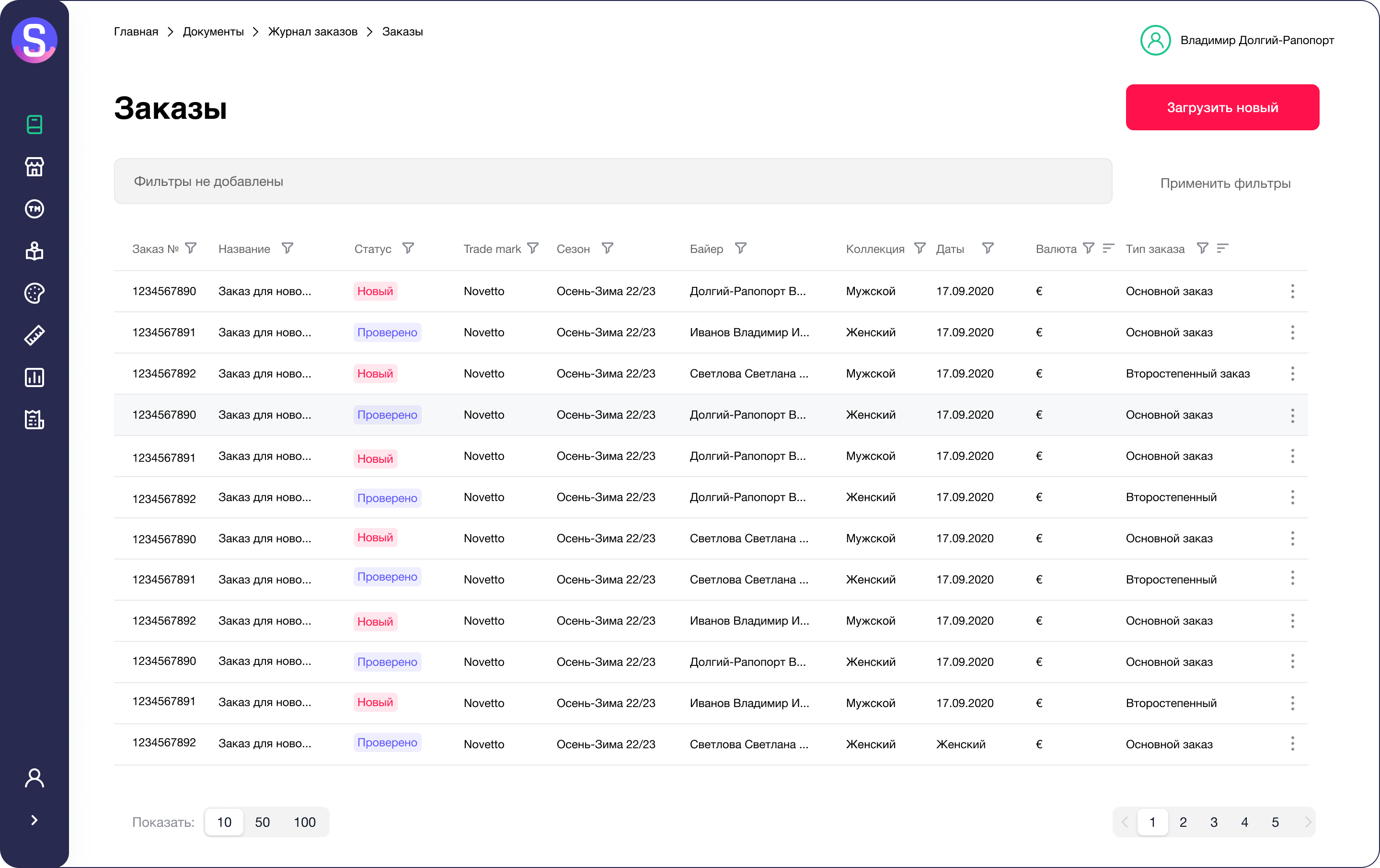The width and height of the screenshot is (1380, 868).
Task: Open user profile icon at sidebar bottom
Action: coord(34,778)
